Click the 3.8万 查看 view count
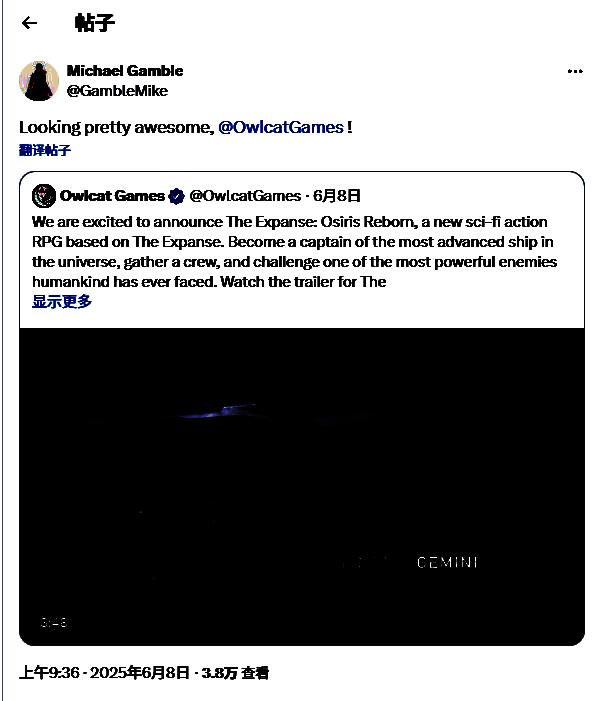This screenshot has width=601, height=701. point(235,672)
